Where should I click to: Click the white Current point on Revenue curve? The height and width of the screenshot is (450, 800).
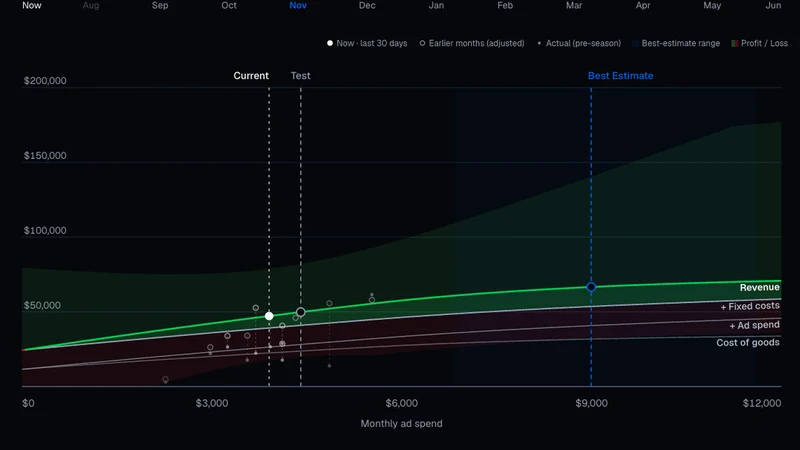pos(269,316)
